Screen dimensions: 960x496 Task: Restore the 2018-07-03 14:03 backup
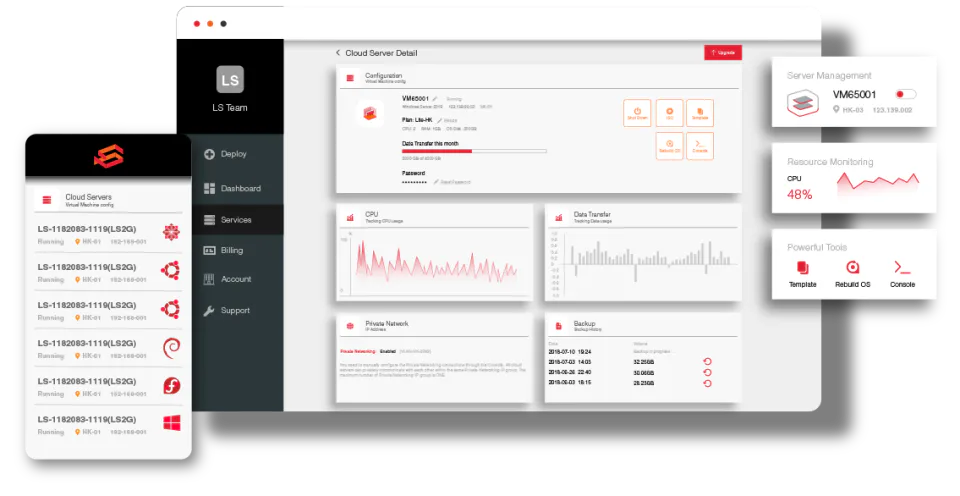tap(707, 362)
